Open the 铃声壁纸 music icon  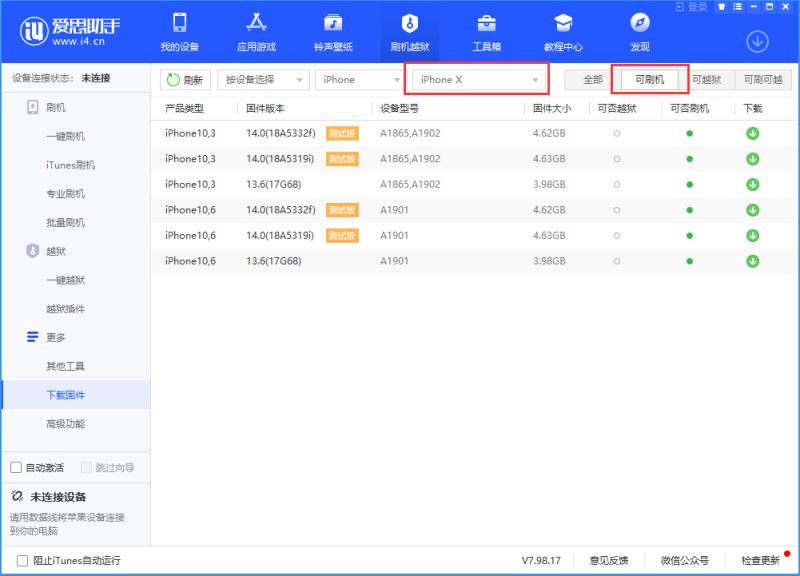333,23
